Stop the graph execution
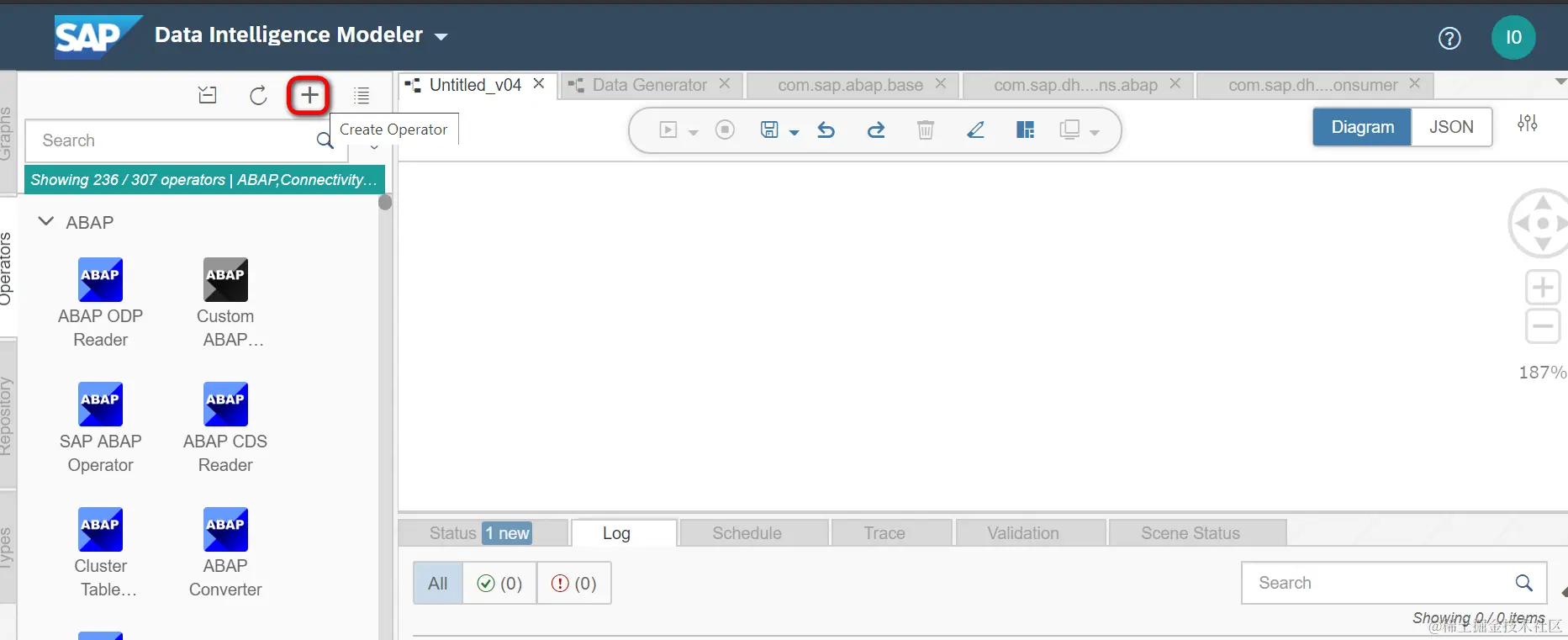The height and width of the screenshot is (640, 1568). (725, 130)
